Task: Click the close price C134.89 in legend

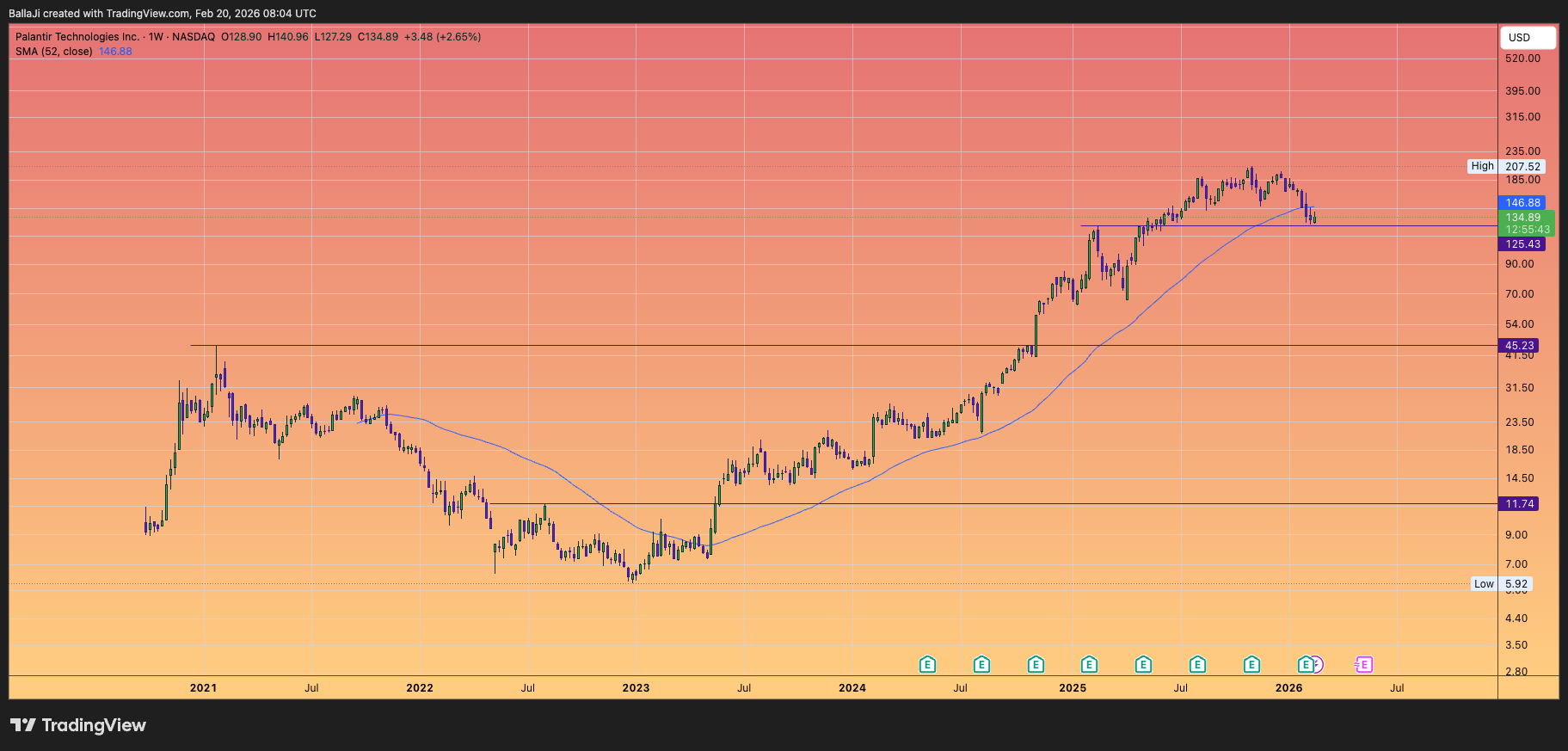Action: 378,37
